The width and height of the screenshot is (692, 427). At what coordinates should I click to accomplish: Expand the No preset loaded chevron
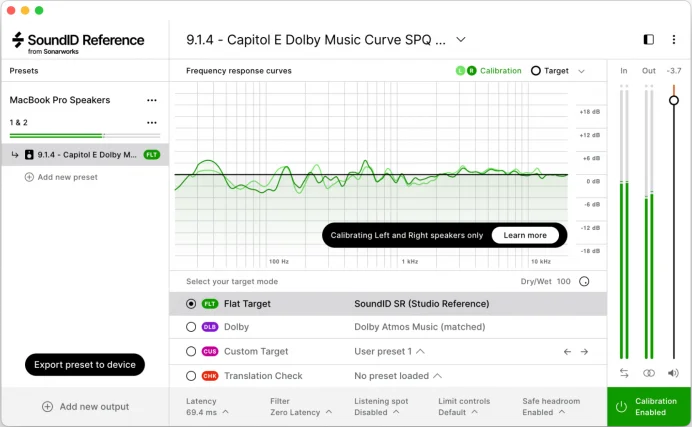tap(437, 376)
